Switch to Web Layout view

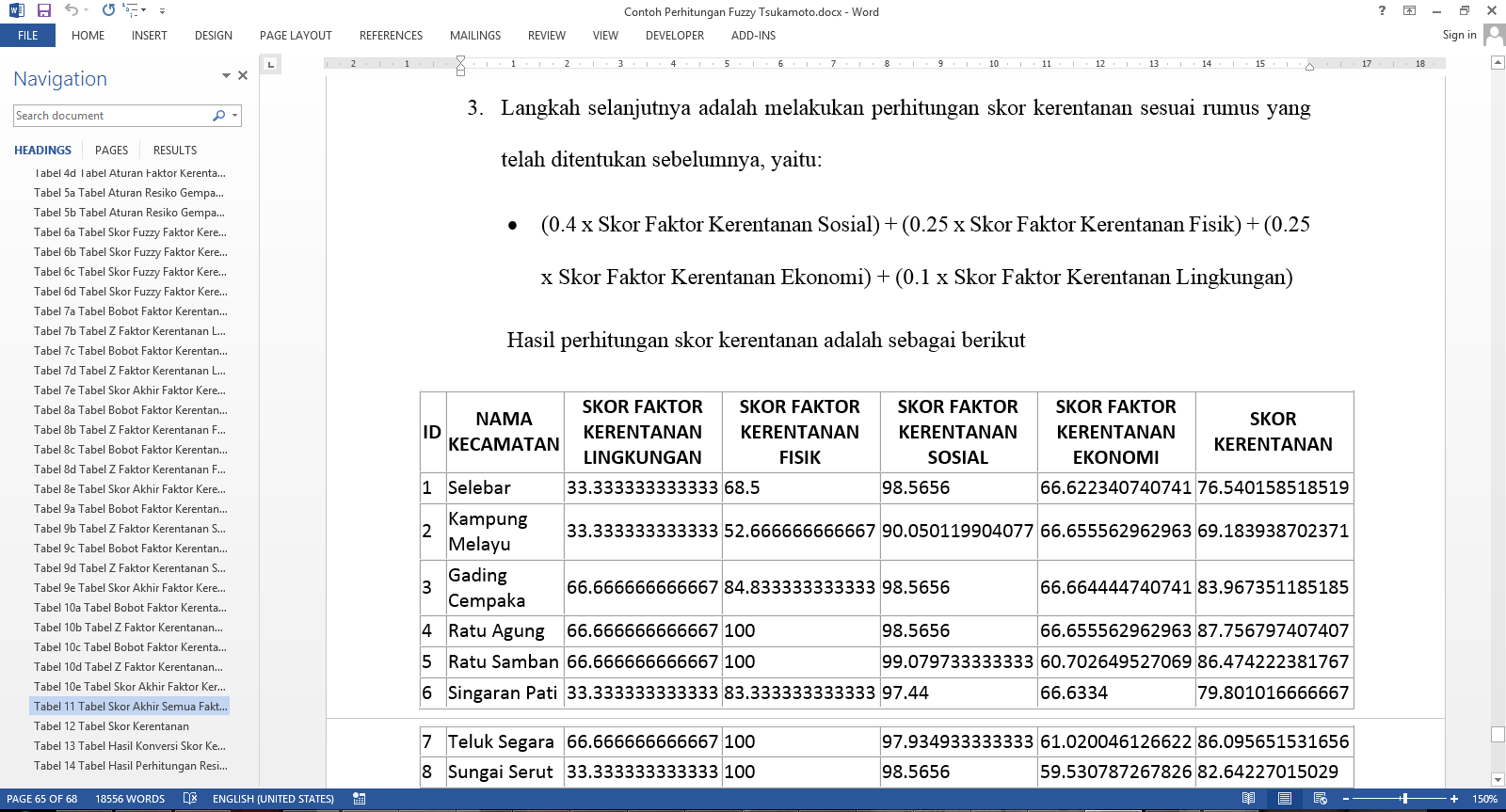coord(1321,799)
